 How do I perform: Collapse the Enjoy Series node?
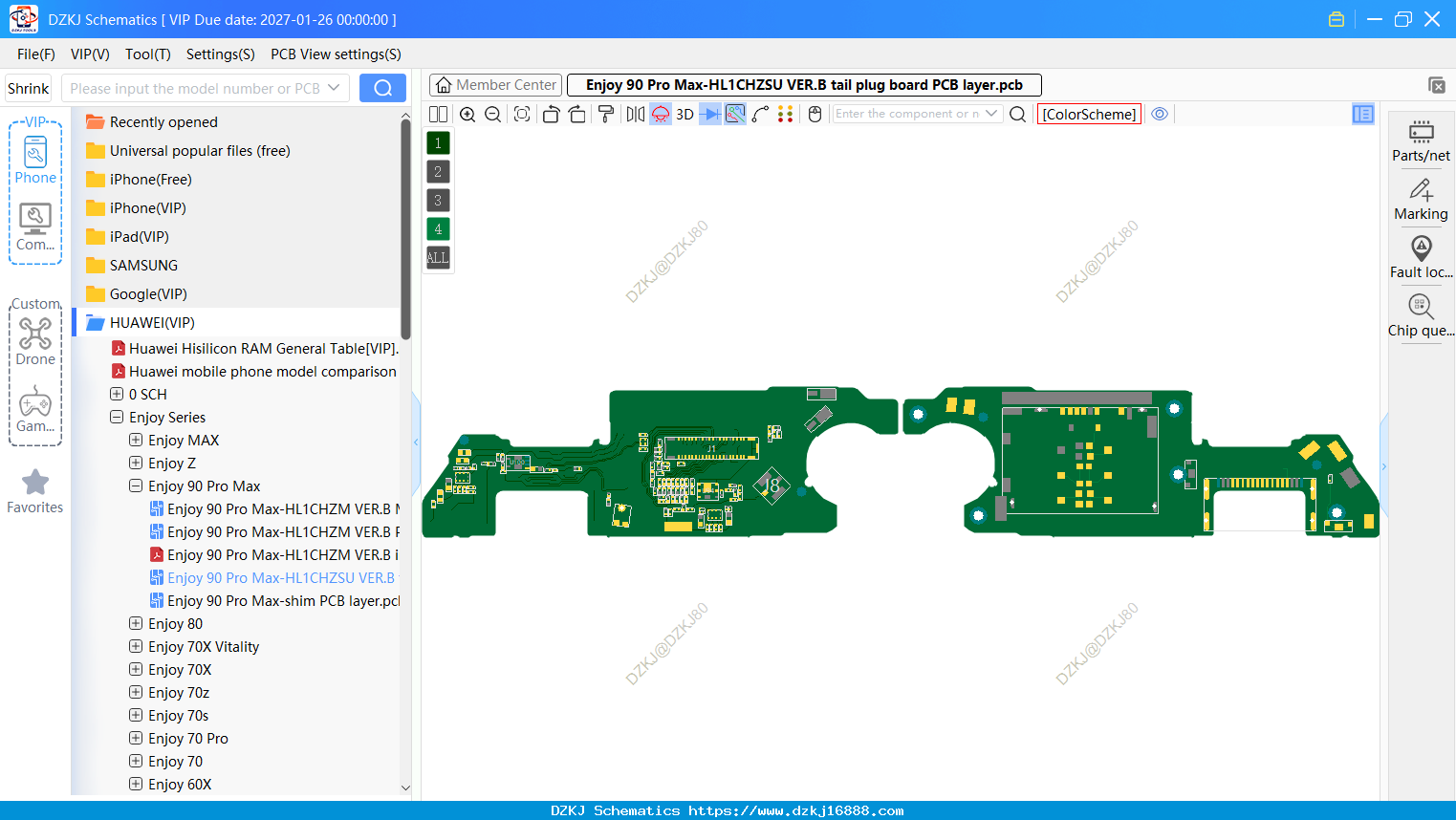117,417
